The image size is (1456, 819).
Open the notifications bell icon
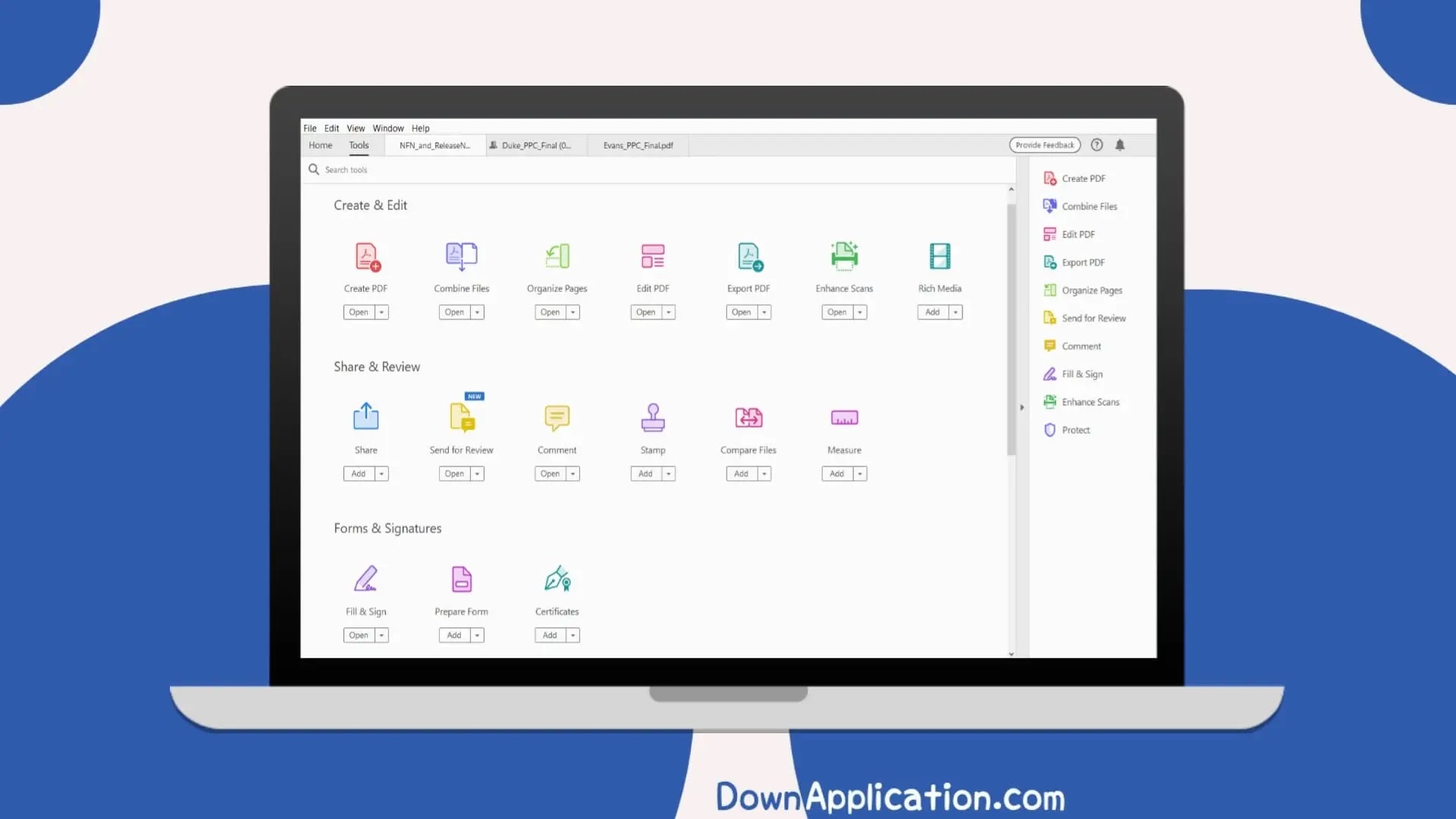(1120, 145)
